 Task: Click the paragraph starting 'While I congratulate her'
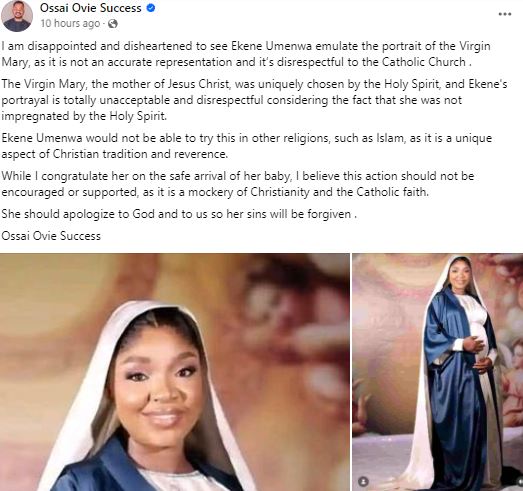[237, 184]
